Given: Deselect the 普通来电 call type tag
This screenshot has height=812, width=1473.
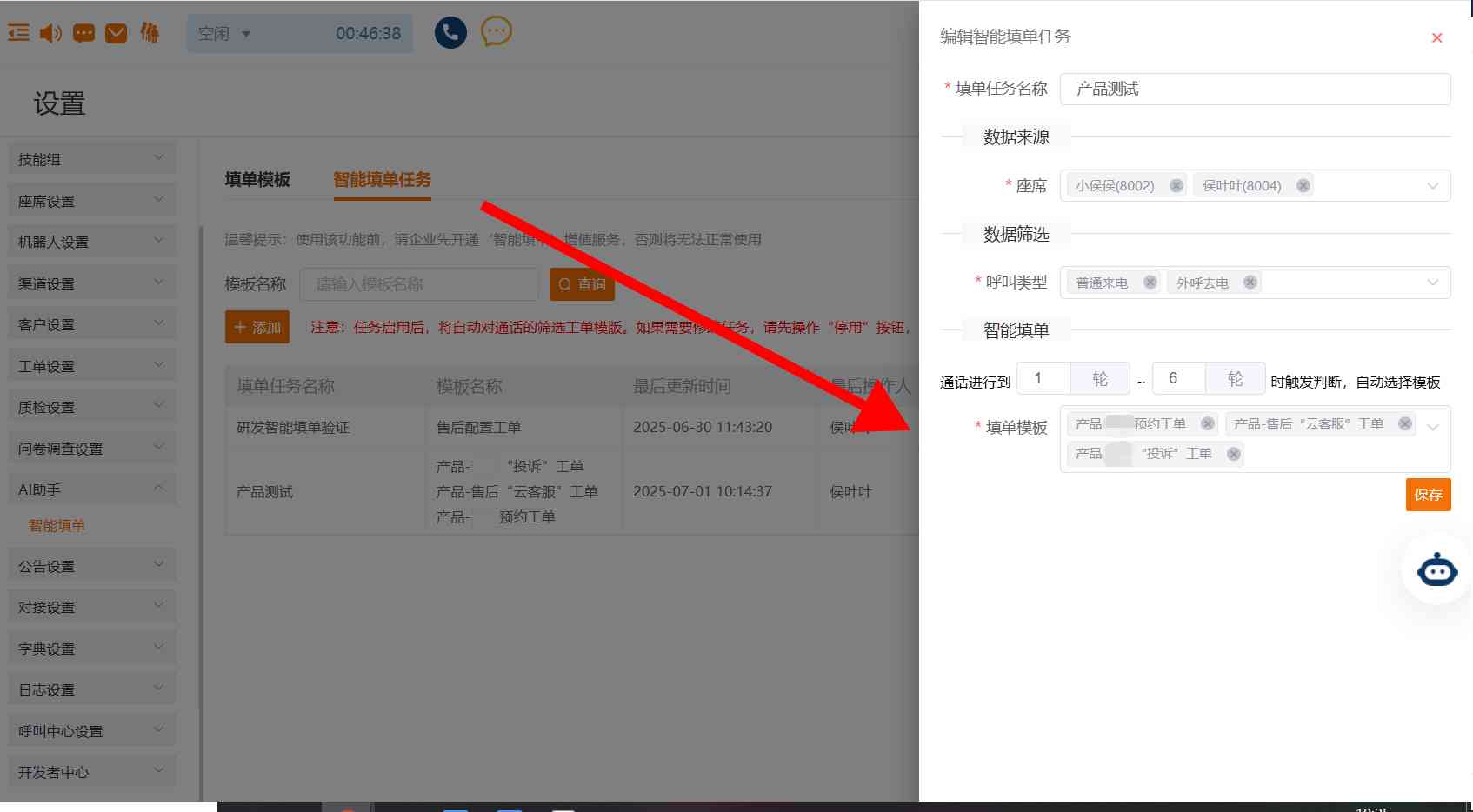Looking at the screenshot, I should pyautogui.click(x=1150, y=282).
